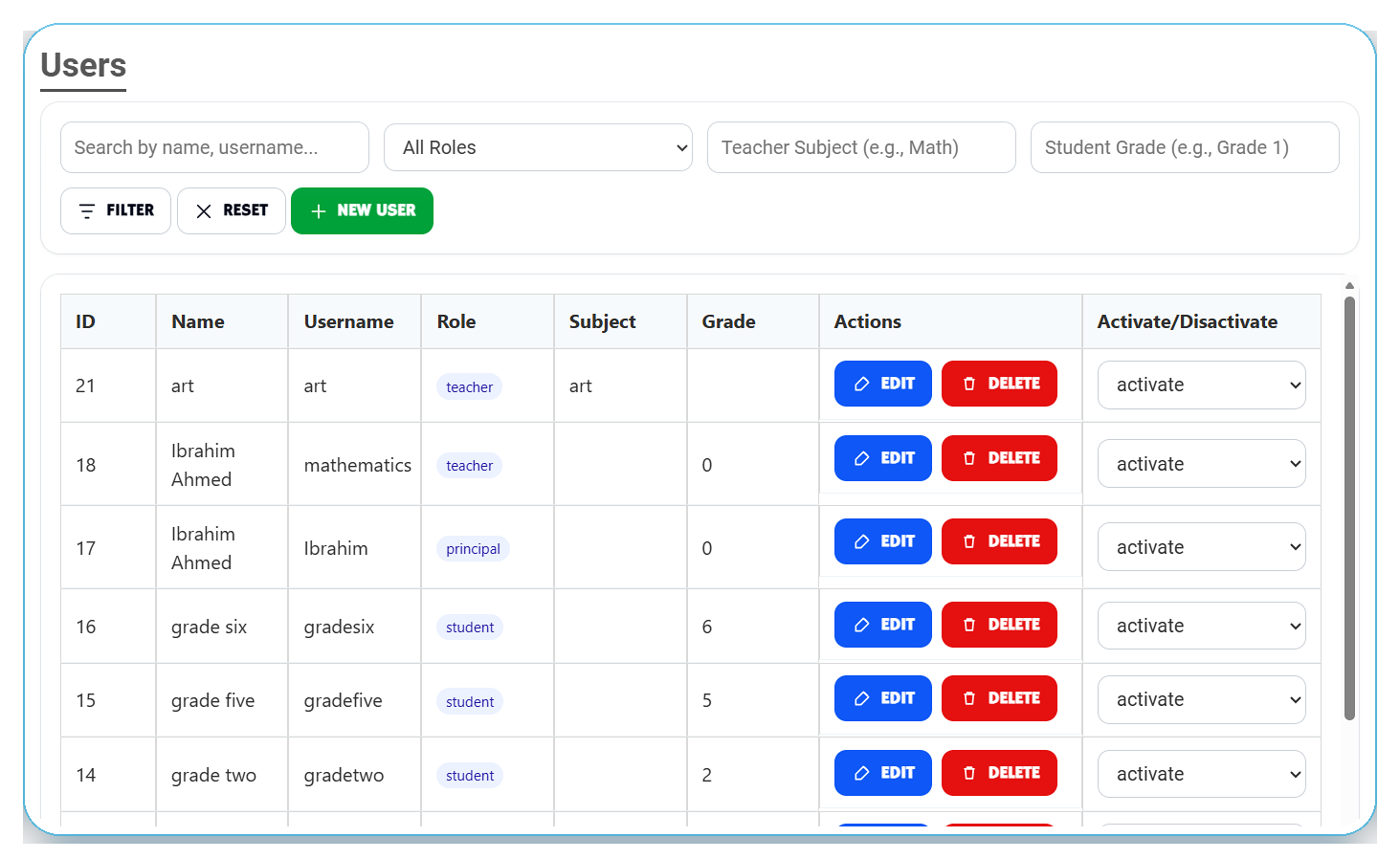
Task: Click the Teacher Subject input field
Action: (x=861, y=147)
